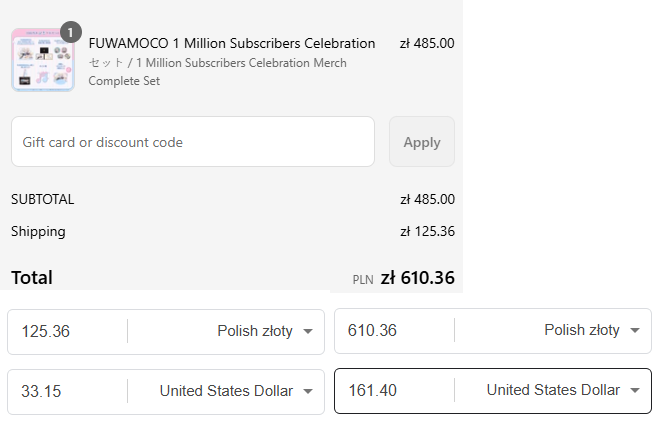This screenshot has width=654, height=428.
Task: Click the shipping cost zł 125.36
Action: [428, 232]
